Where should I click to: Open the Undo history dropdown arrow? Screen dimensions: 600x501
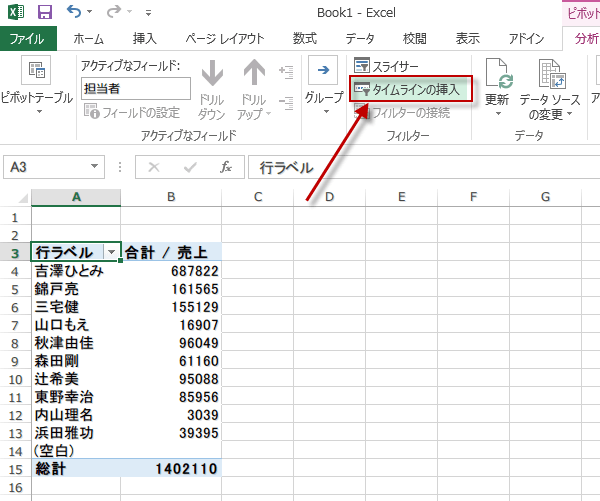click(94, 14)
